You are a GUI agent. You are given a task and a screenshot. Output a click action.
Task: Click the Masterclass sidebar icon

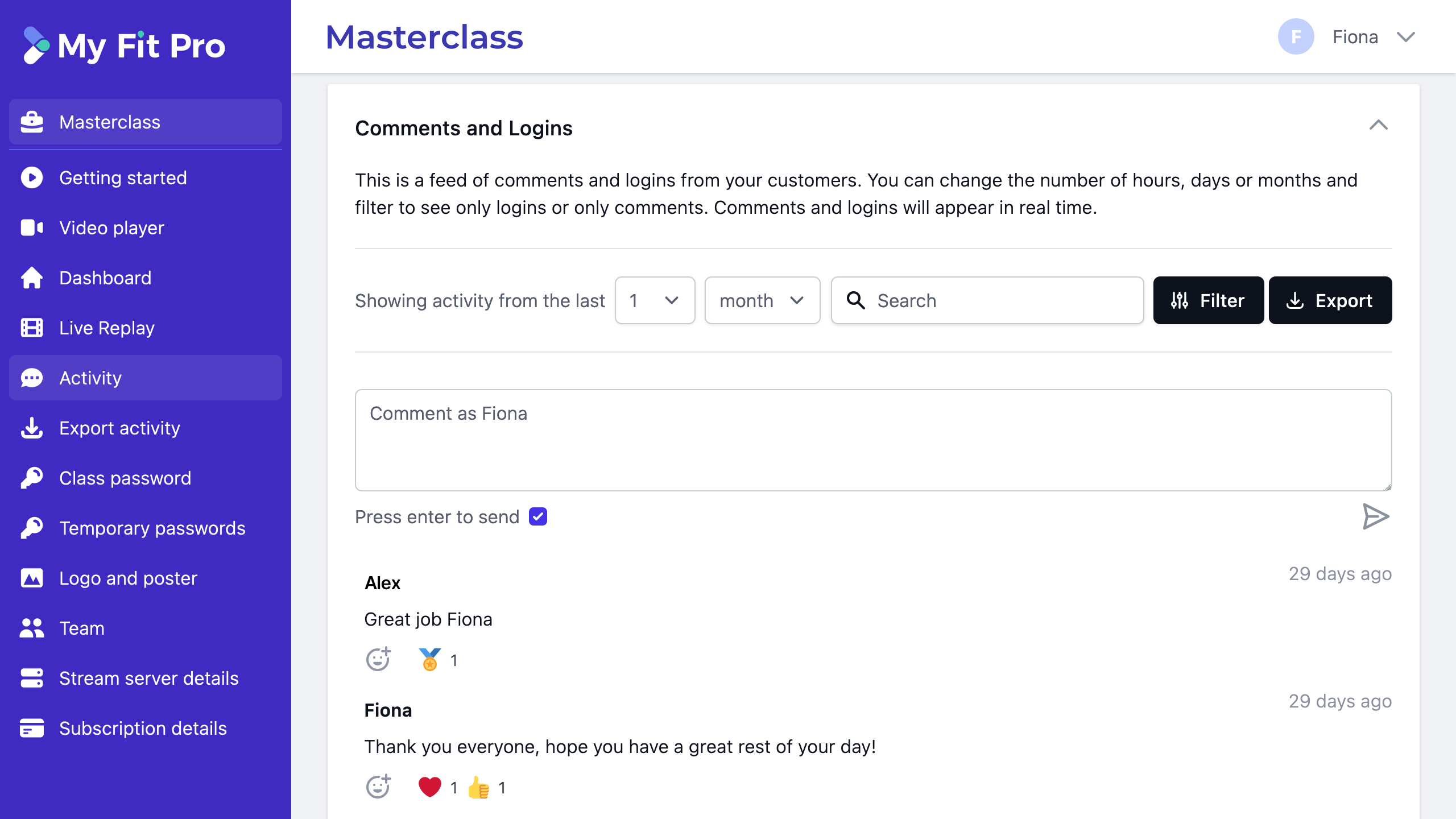click(x=31, y=121)
